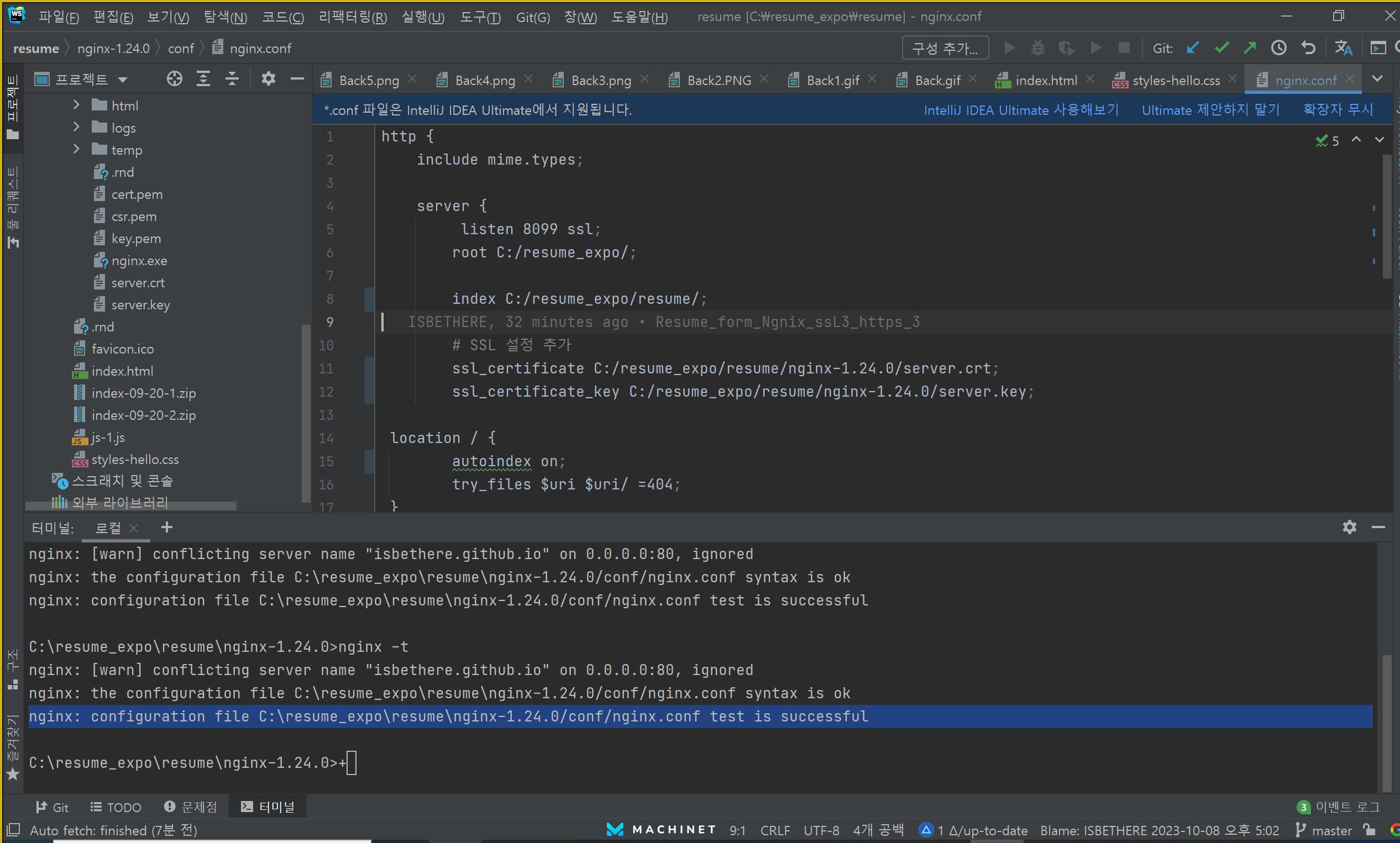The image size is (1400, 843).
Task: Expand the html folder
Action: 76,105
